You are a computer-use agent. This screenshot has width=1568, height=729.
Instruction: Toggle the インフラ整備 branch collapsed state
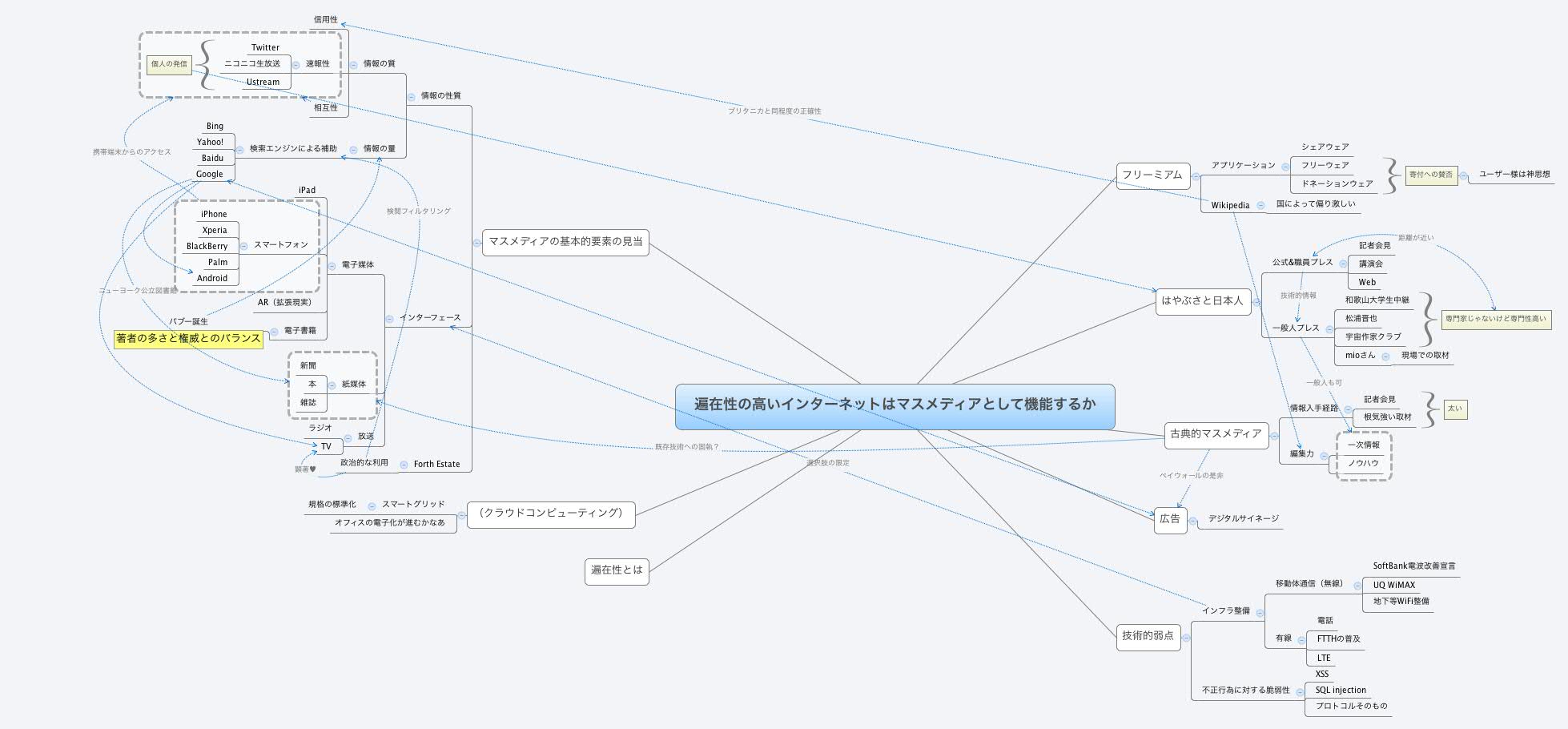pyautogui.click(x=1260, y=613)
